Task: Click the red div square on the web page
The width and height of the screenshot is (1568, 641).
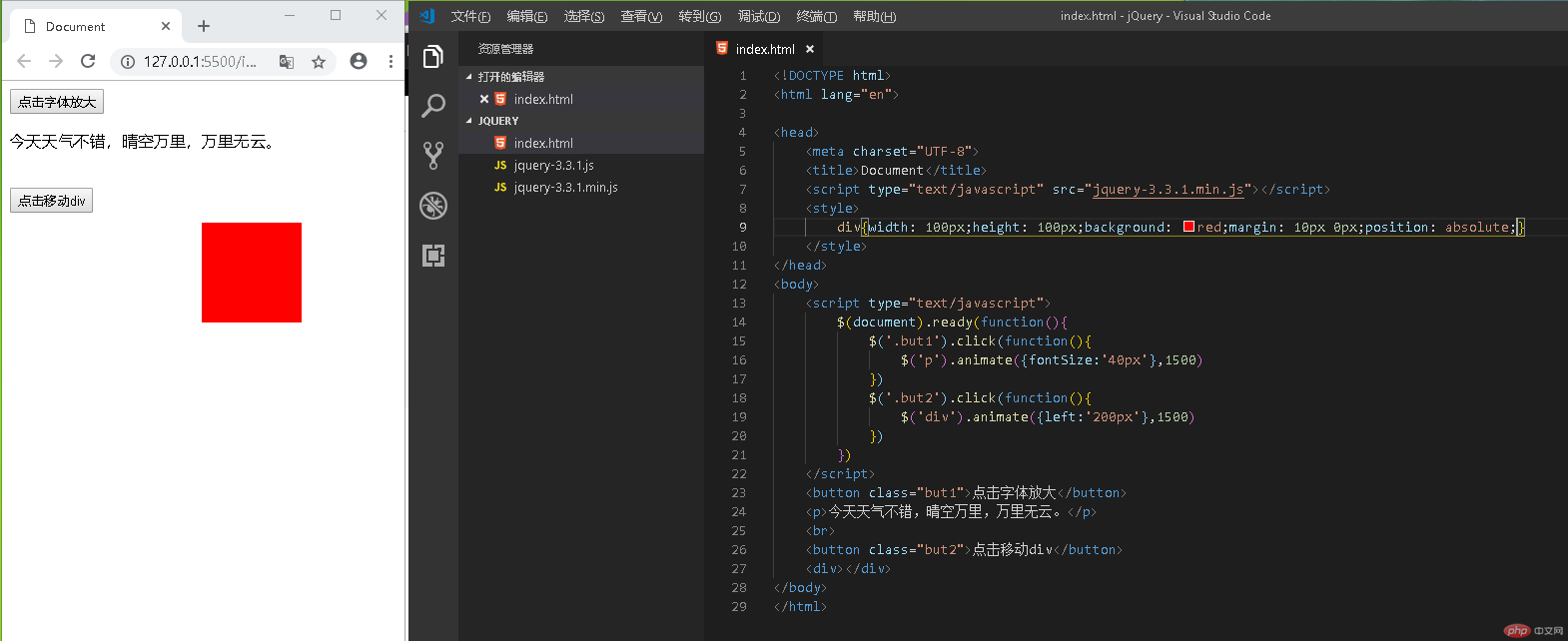Action: pyautogui.click(x=252, y=273)
